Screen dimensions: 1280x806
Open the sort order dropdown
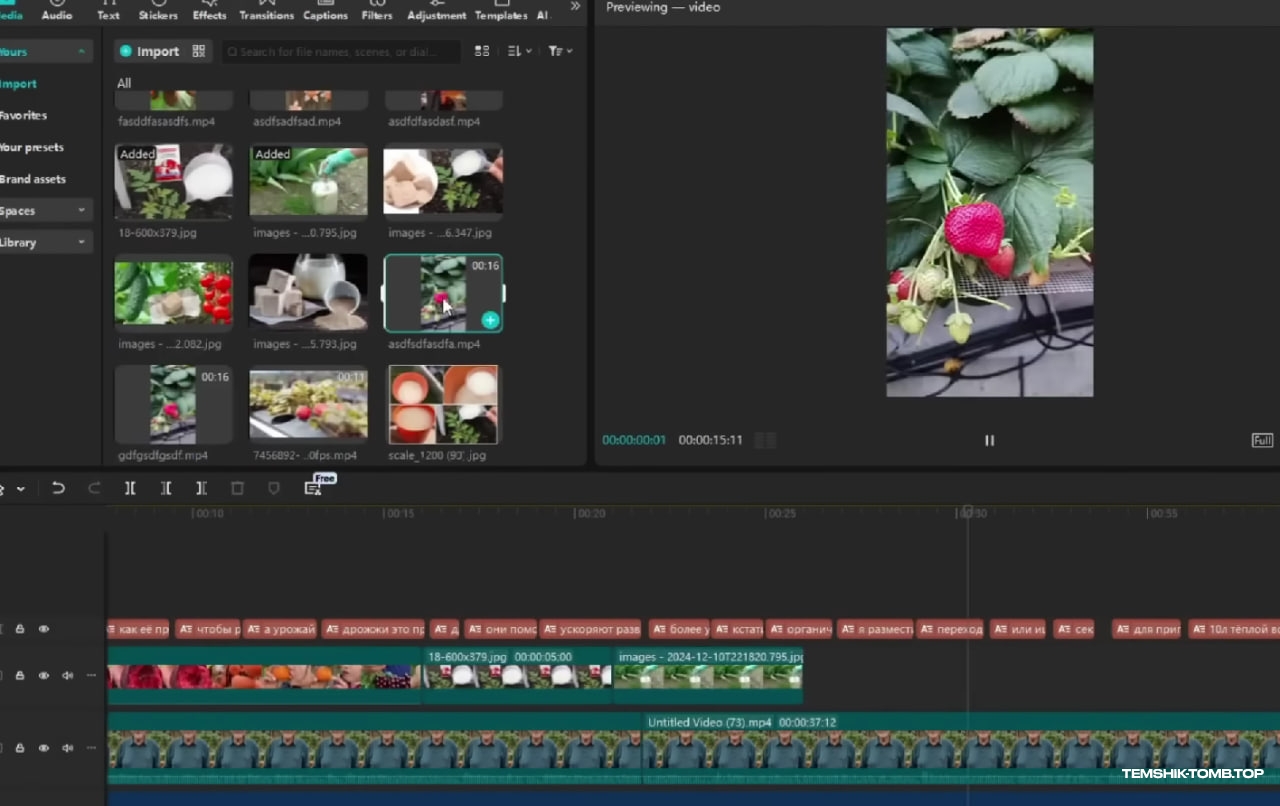(519, 51)
